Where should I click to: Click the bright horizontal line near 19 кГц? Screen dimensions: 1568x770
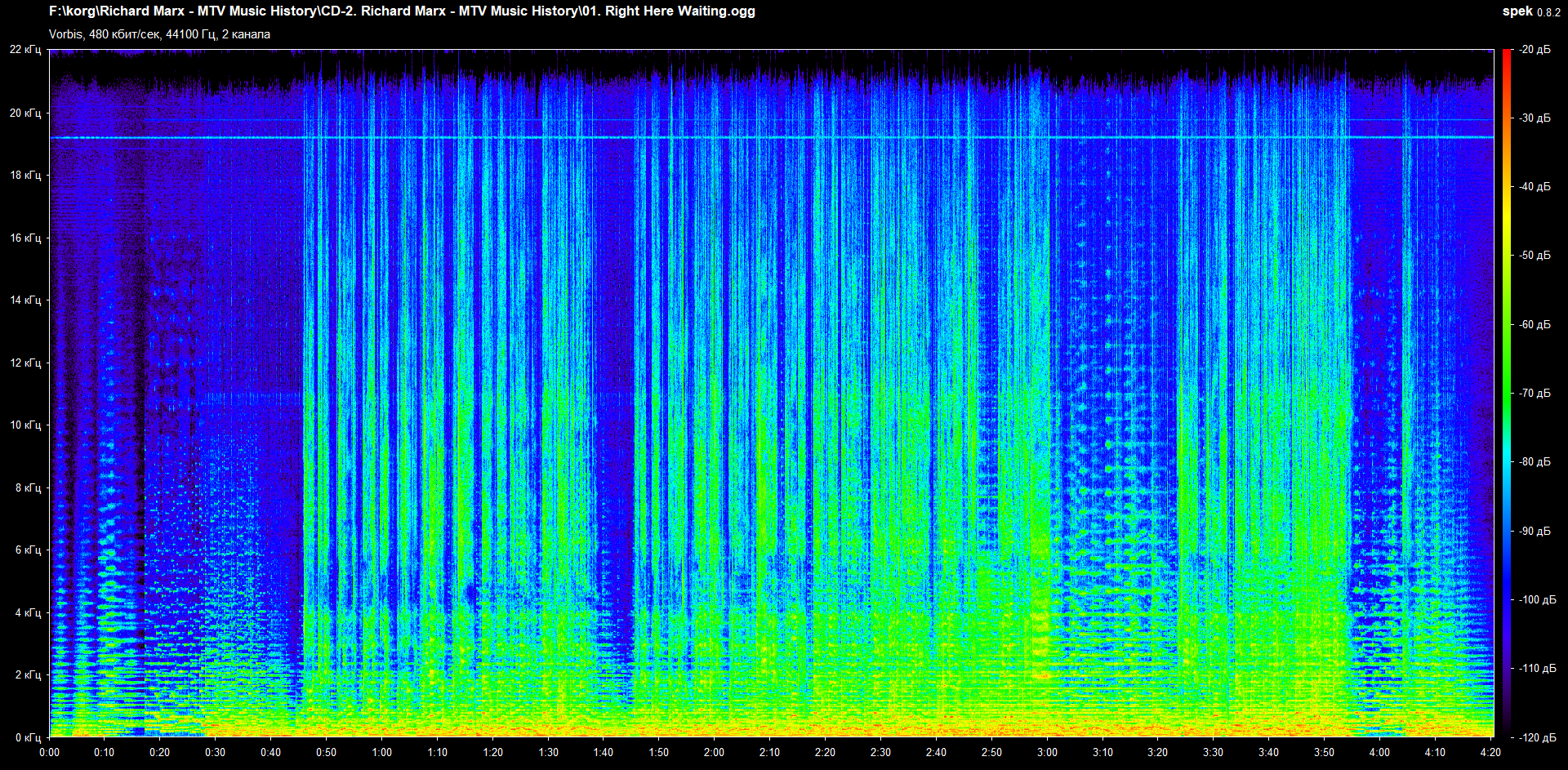(771, 137)
